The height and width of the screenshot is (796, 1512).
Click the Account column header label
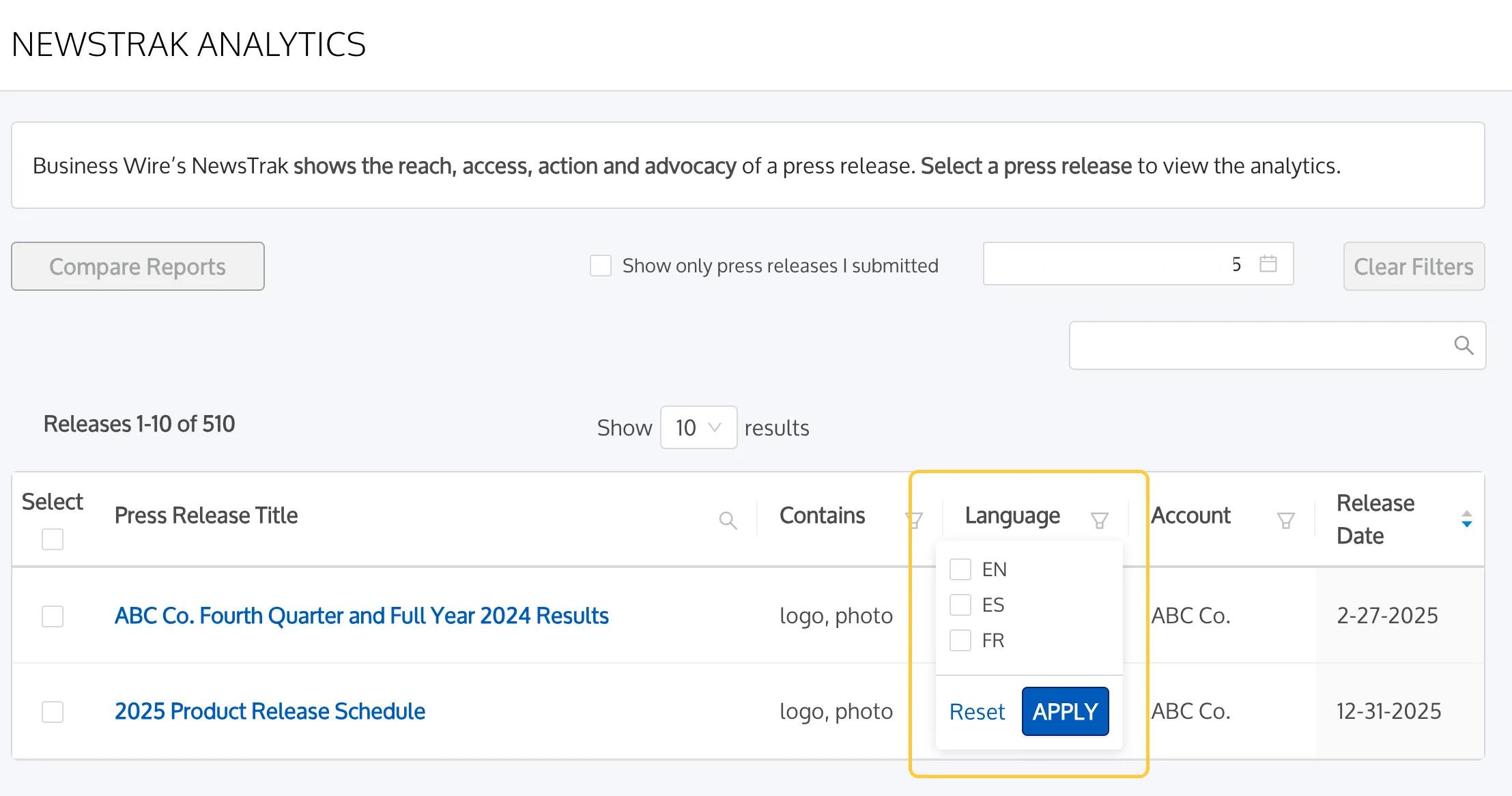tap(1190, 515)
